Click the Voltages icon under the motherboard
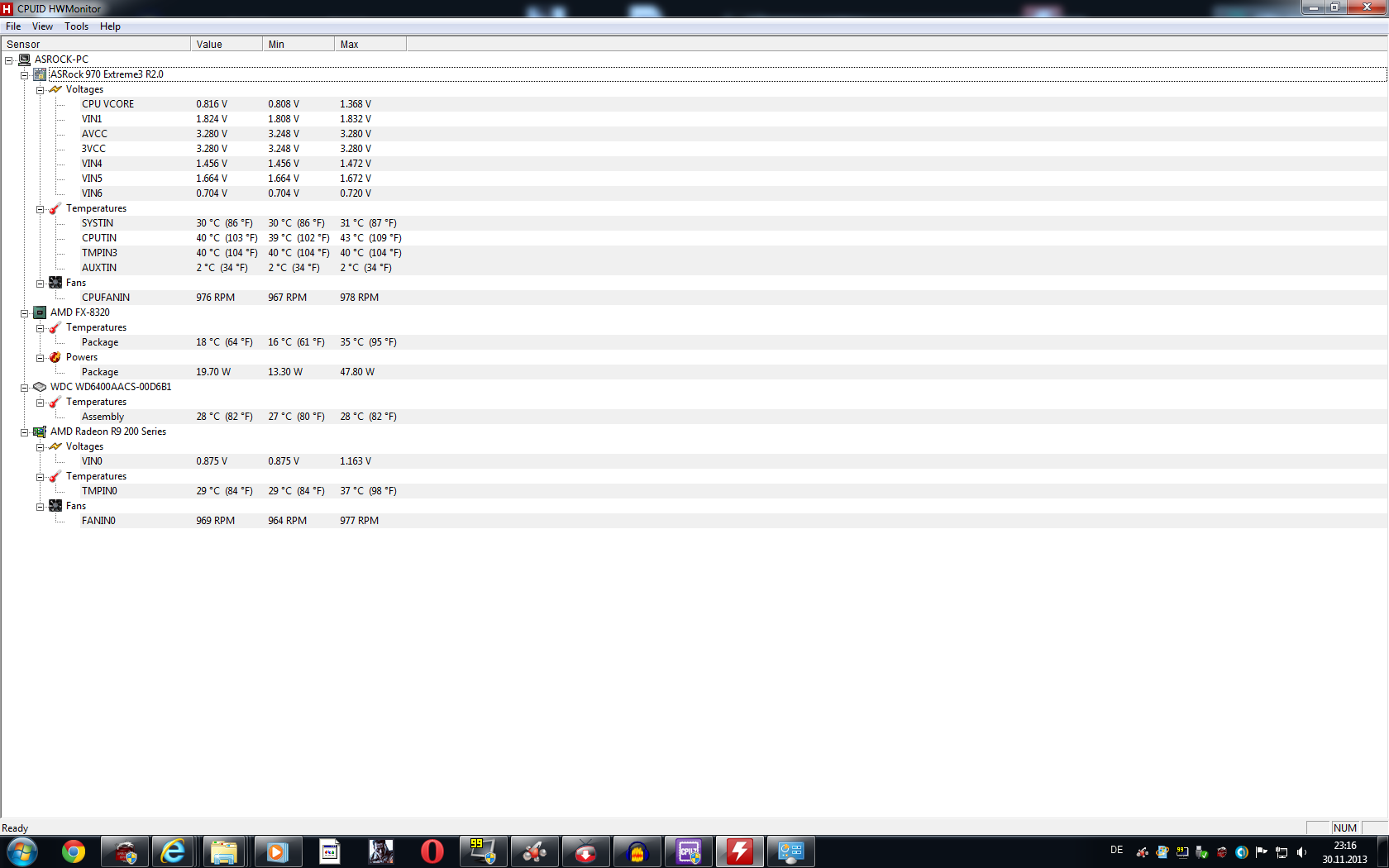This screenshot has width=1389, height=868. coord(55,89)
